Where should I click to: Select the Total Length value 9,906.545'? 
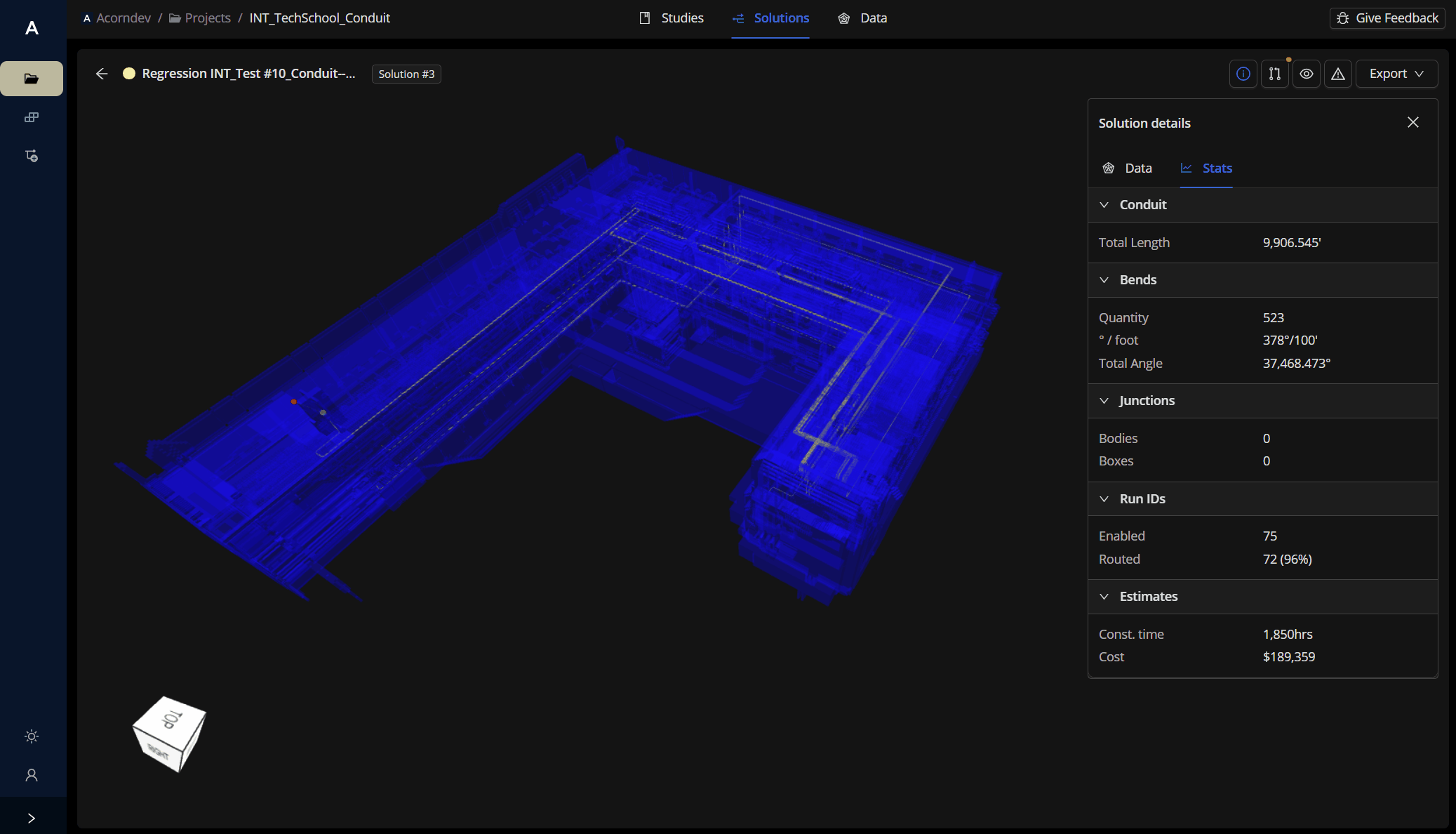[x=1292, y=243]
